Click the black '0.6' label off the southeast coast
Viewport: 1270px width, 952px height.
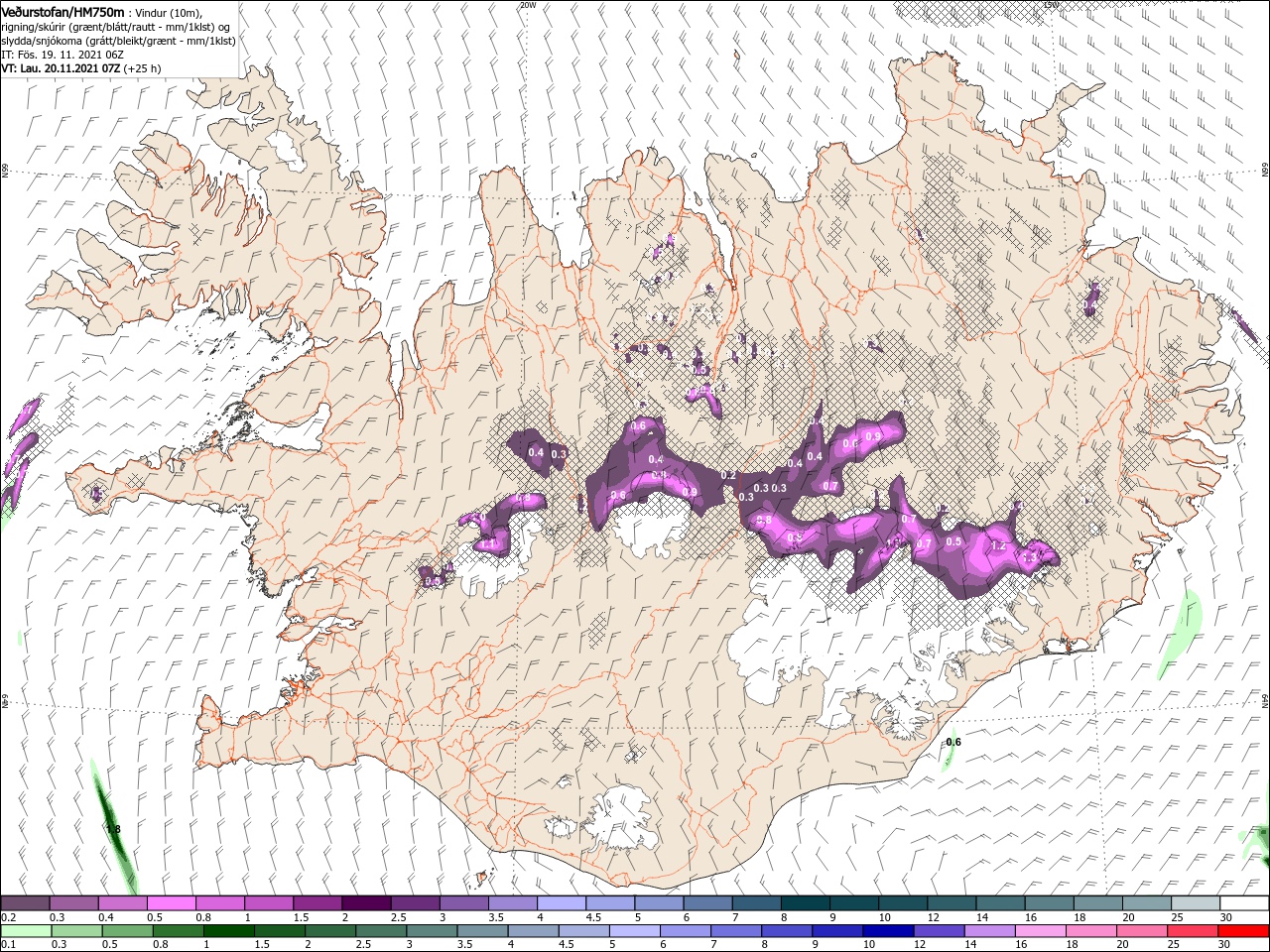(953, 742)
